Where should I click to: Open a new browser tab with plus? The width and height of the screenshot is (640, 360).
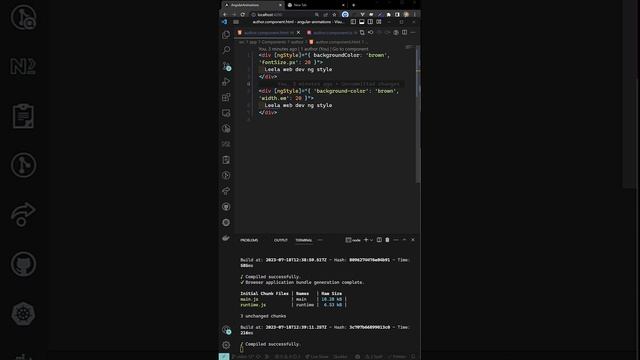(x=353, y=5)
